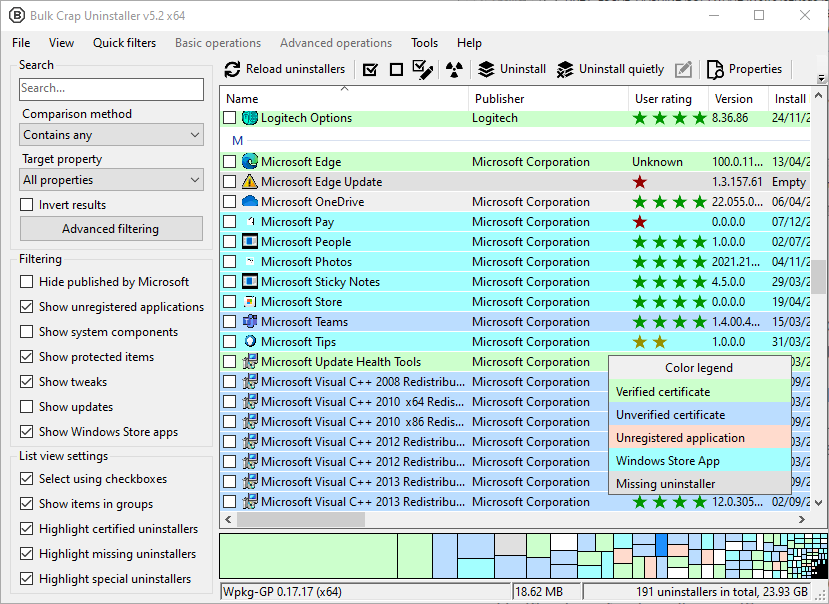This screenshot has width=829, height=604.
Task: Click the select all checked-box toolbar icon
Action: tap(370, 70)
